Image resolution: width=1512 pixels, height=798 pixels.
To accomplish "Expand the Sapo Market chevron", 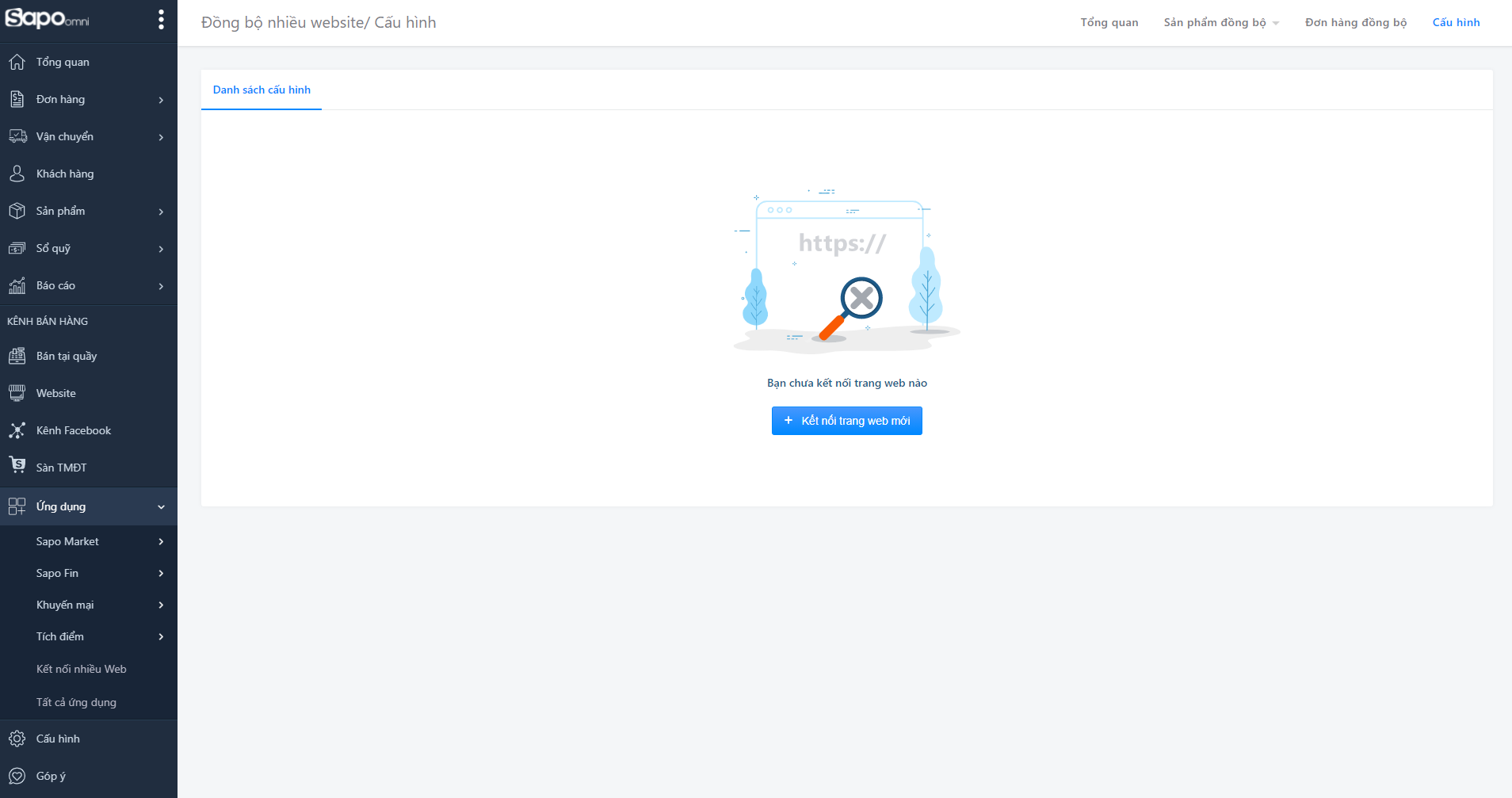I will 161,541.
